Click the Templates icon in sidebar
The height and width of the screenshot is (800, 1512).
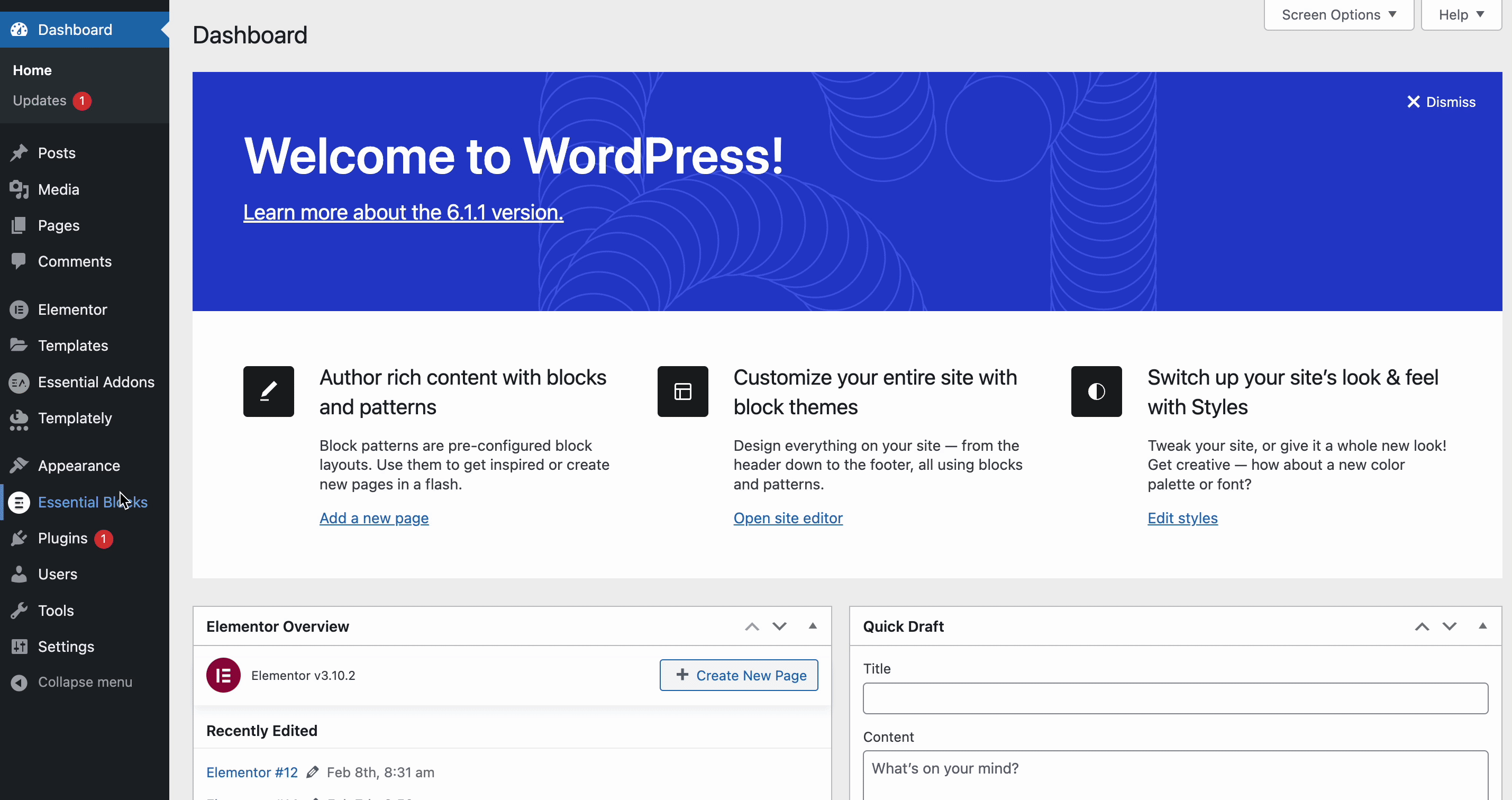point(19,345)
